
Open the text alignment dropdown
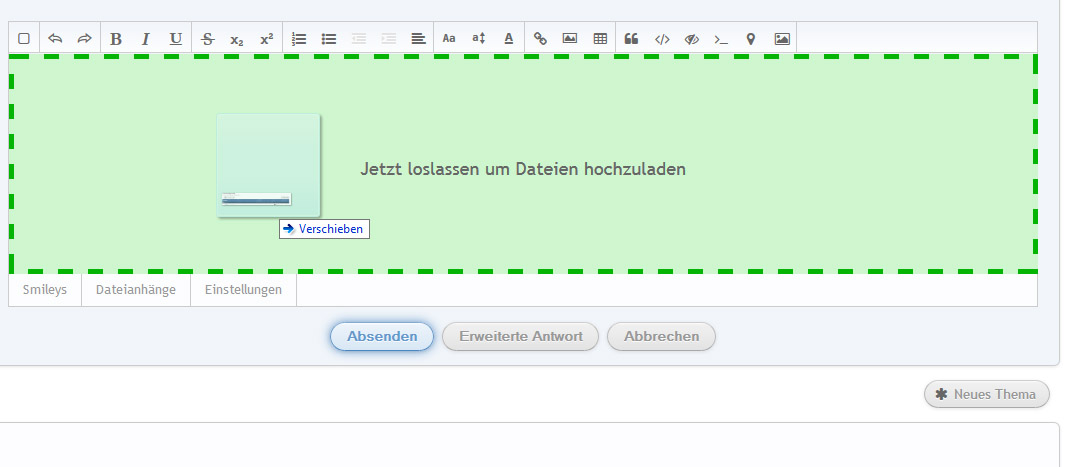point(418,39)
